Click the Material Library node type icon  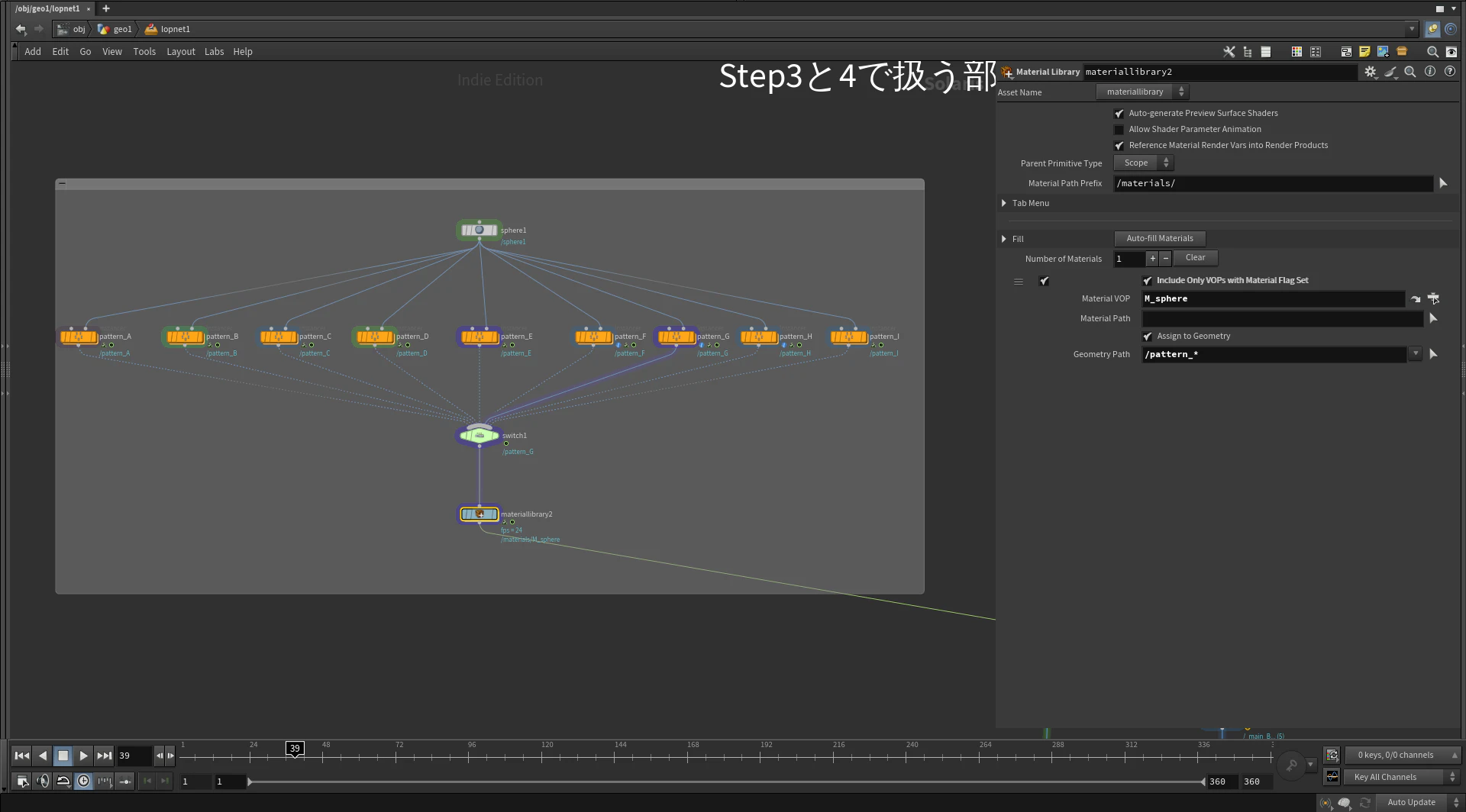click(1007, 72)
